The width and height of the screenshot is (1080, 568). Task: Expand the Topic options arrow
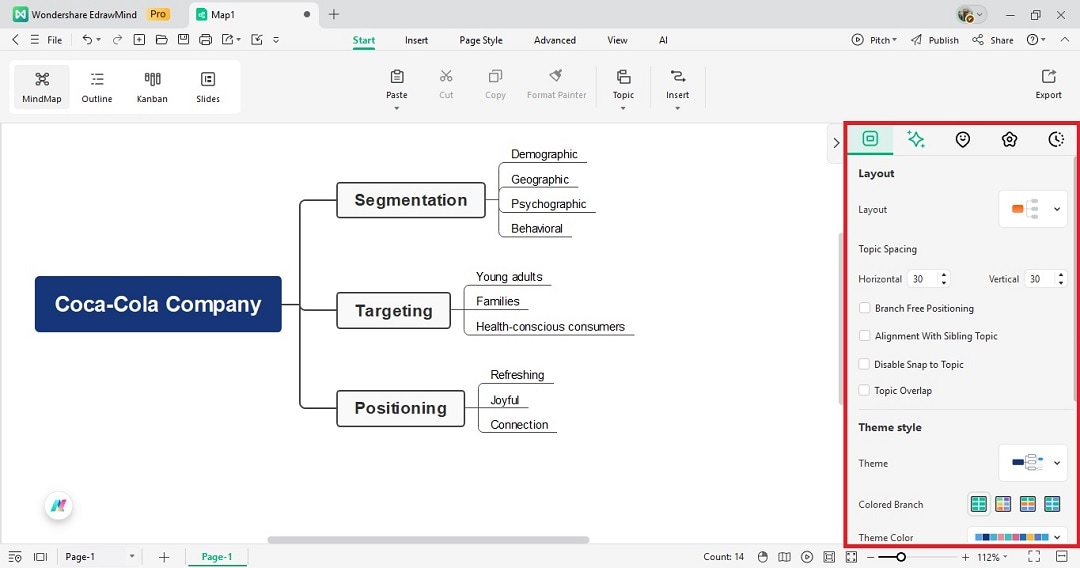(623, 108)
